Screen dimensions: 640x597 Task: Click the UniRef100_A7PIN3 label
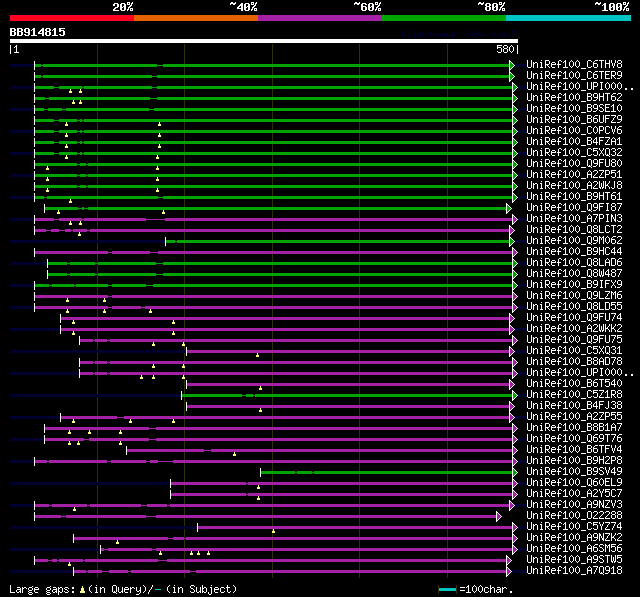point(574,219)
